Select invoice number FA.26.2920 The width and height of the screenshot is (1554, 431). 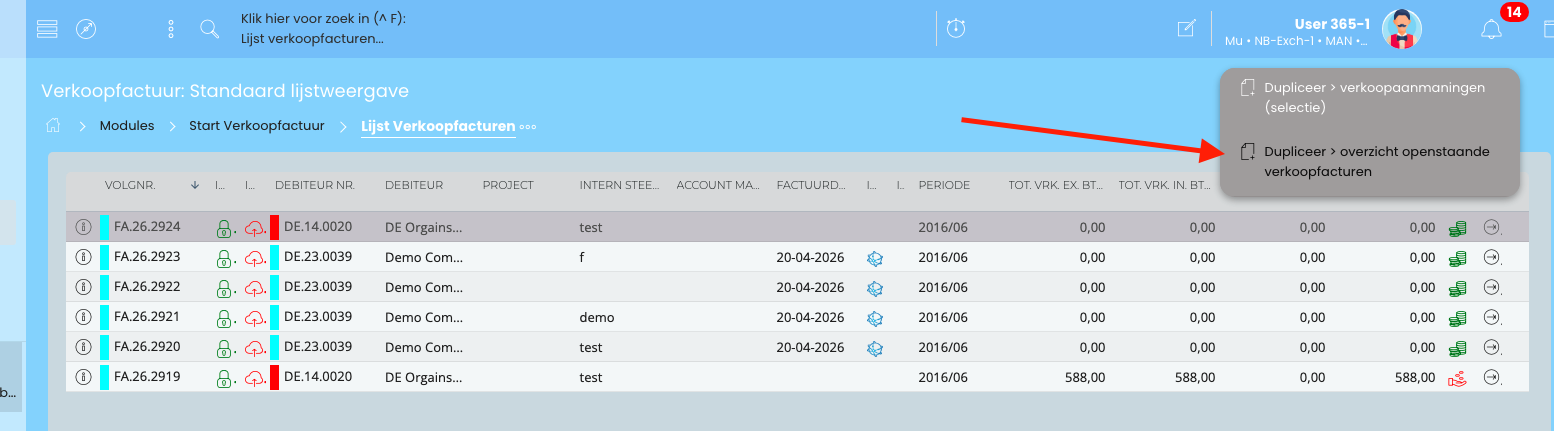(x=147, y=348)
